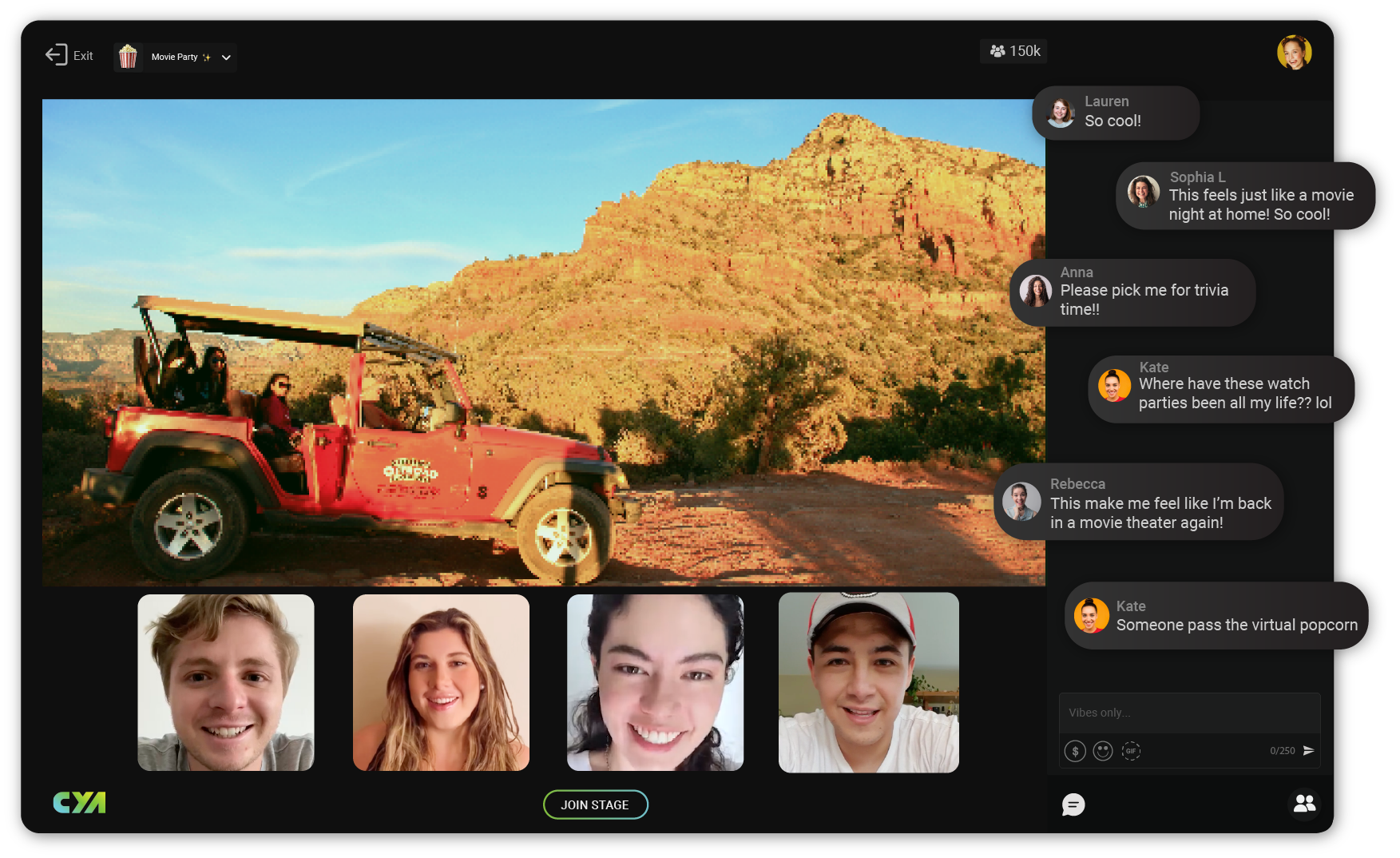
Task: Type in the 'Vibes only...' chat field
Action: pos(1188,713)
